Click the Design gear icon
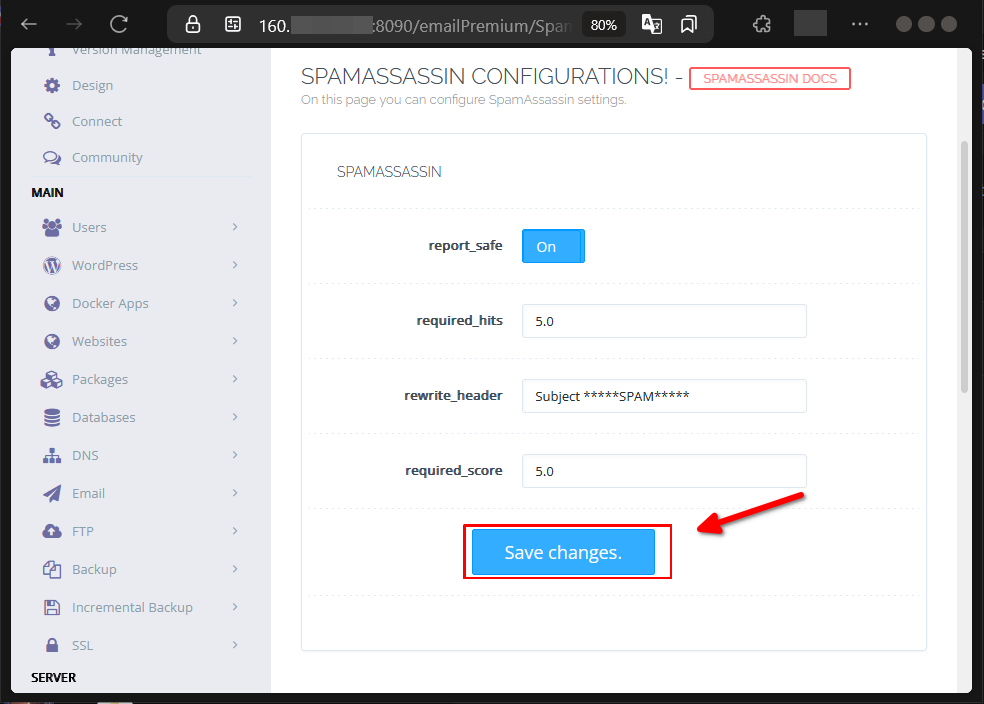The image size is (984, 704). pyautogui.click(x=52, y=85)
